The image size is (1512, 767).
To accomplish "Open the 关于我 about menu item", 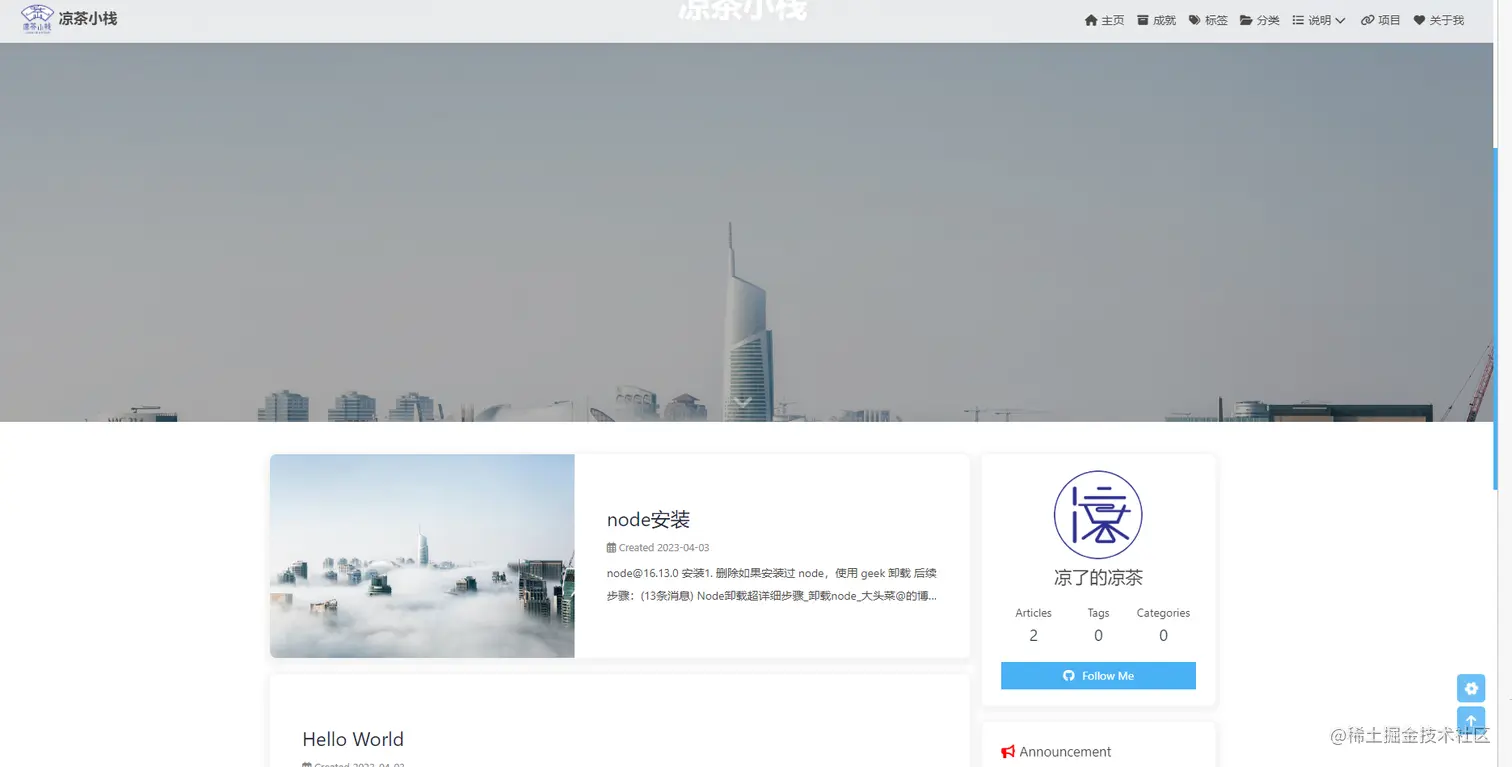I will coord(1439,20).
